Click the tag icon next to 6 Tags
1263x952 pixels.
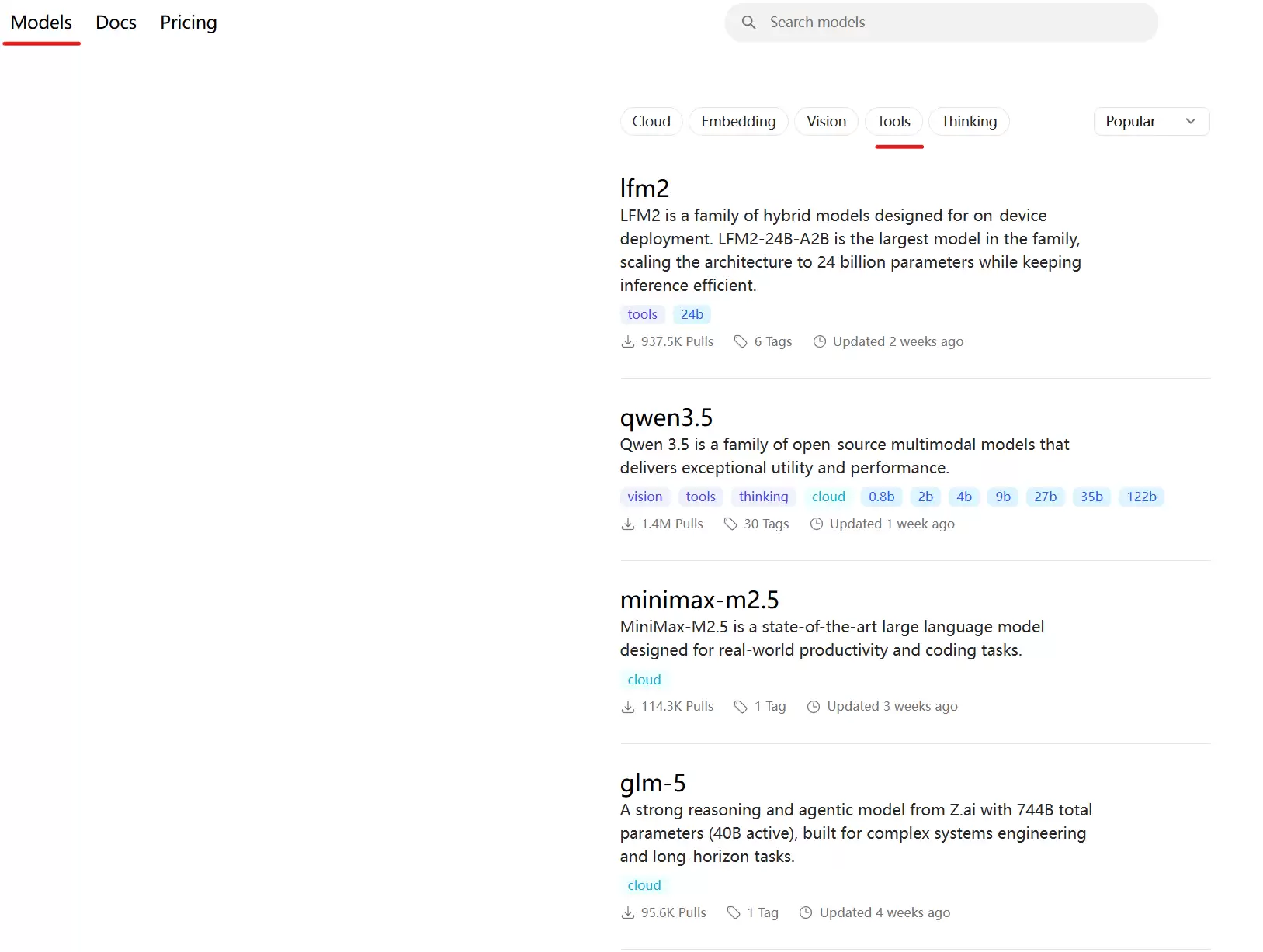(741, 342)
